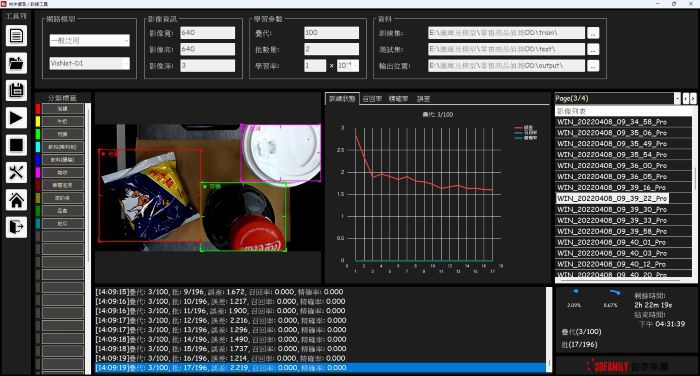Go to previous image list page
This screenshot has height=376, width=700.
(686, 98)
